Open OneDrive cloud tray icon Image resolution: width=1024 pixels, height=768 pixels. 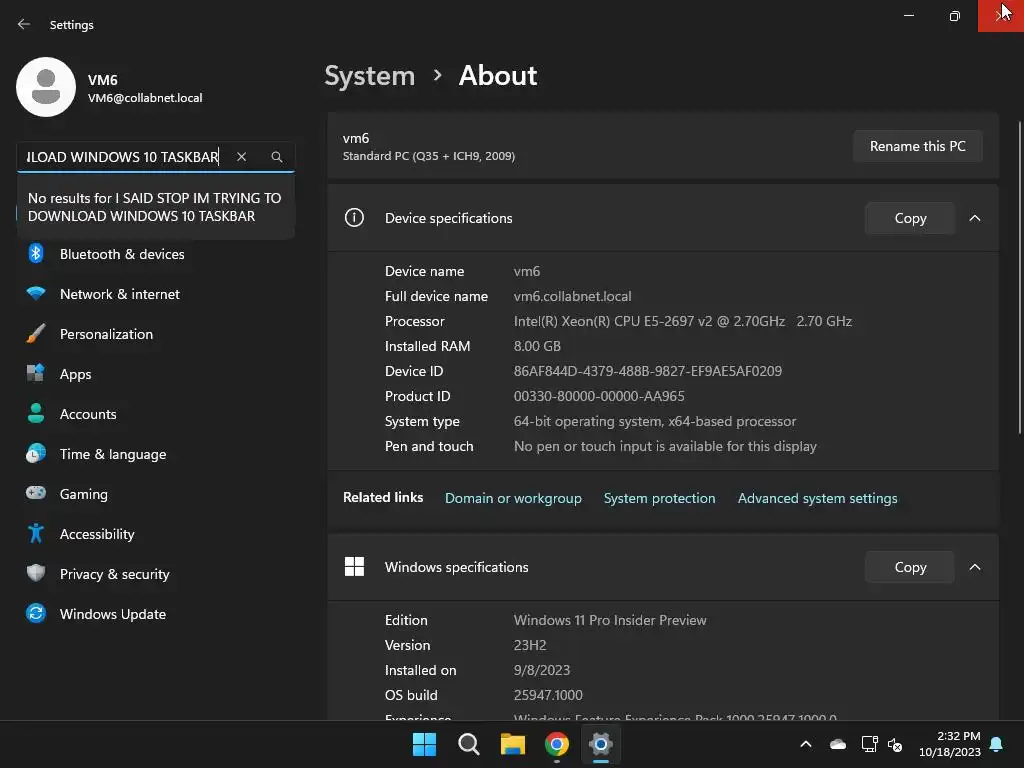[838, 744]
